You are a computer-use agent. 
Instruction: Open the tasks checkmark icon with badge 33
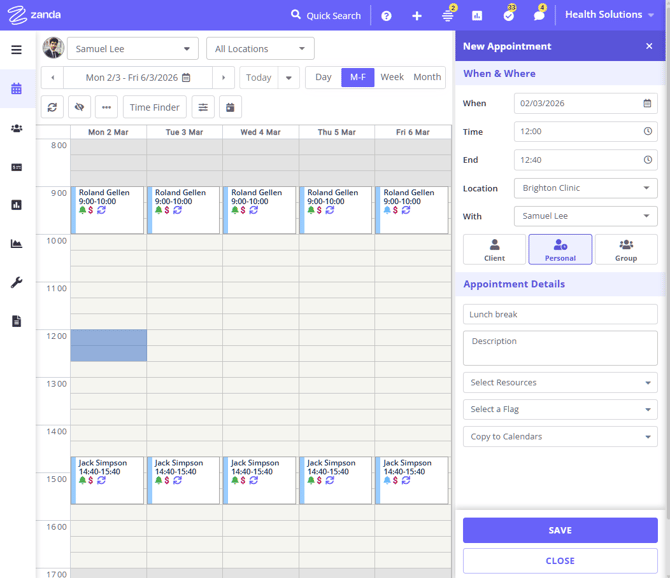508,16
